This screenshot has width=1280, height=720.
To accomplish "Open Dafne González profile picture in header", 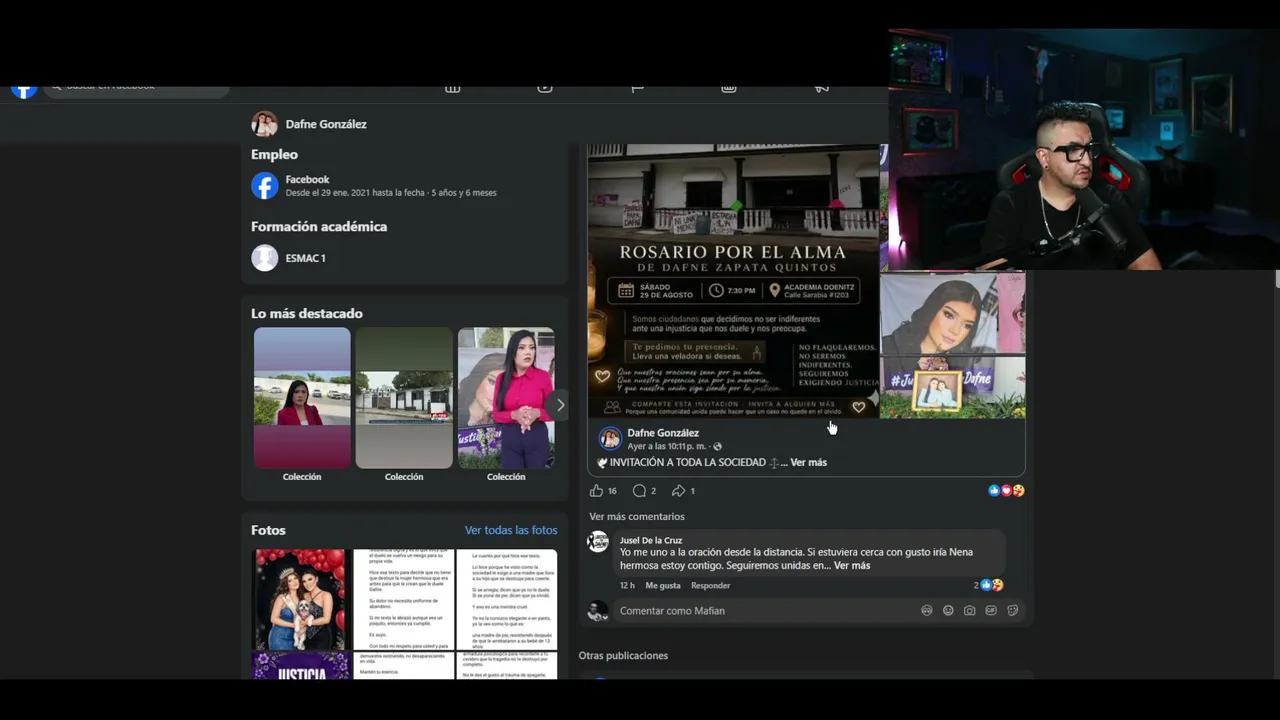I will 264,124.
